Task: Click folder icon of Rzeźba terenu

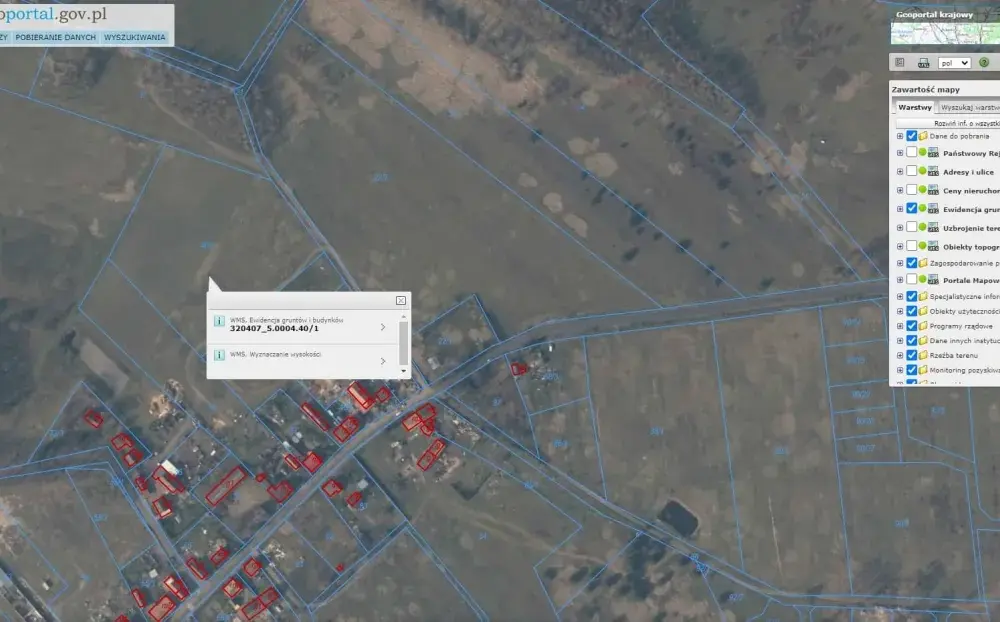Action: pyautogui.click(x=923, y=355)
